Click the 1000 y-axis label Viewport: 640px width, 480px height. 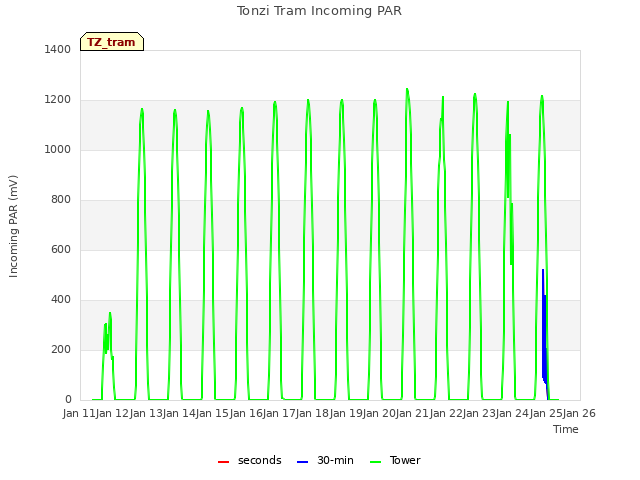58,150
